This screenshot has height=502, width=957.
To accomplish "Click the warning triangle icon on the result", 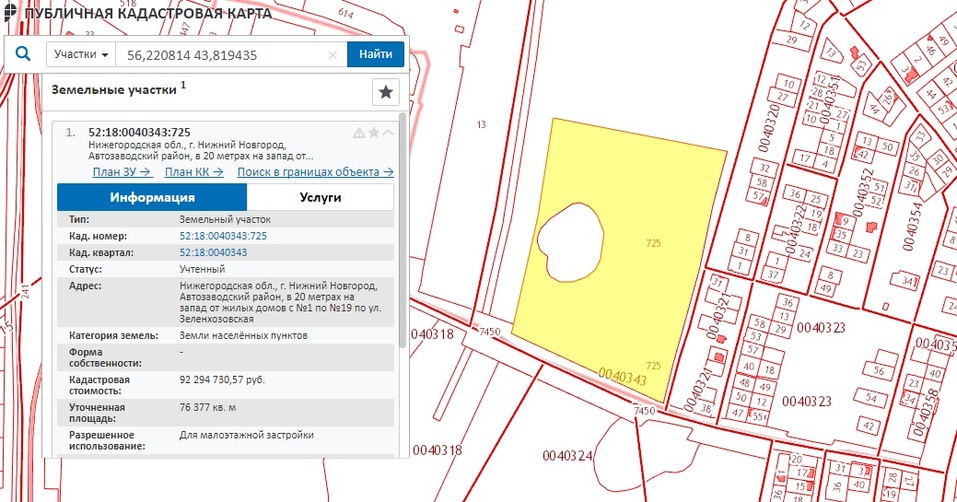I will 359,132.
